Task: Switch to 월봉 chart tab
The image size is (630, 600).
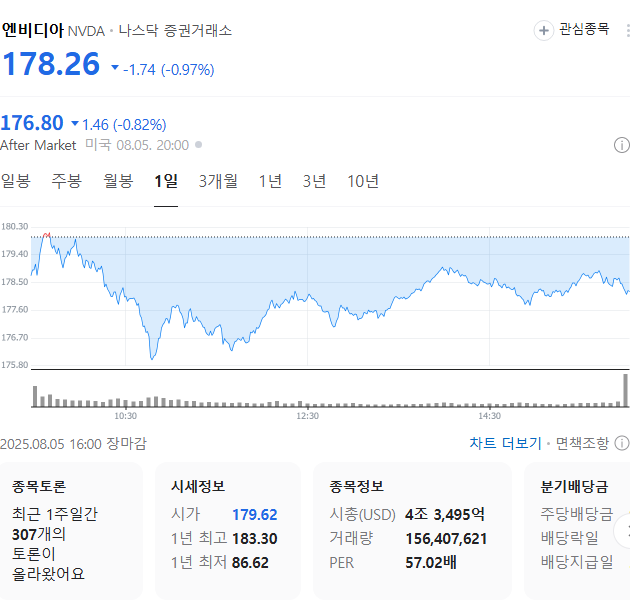Action: [x=118, y=181]
